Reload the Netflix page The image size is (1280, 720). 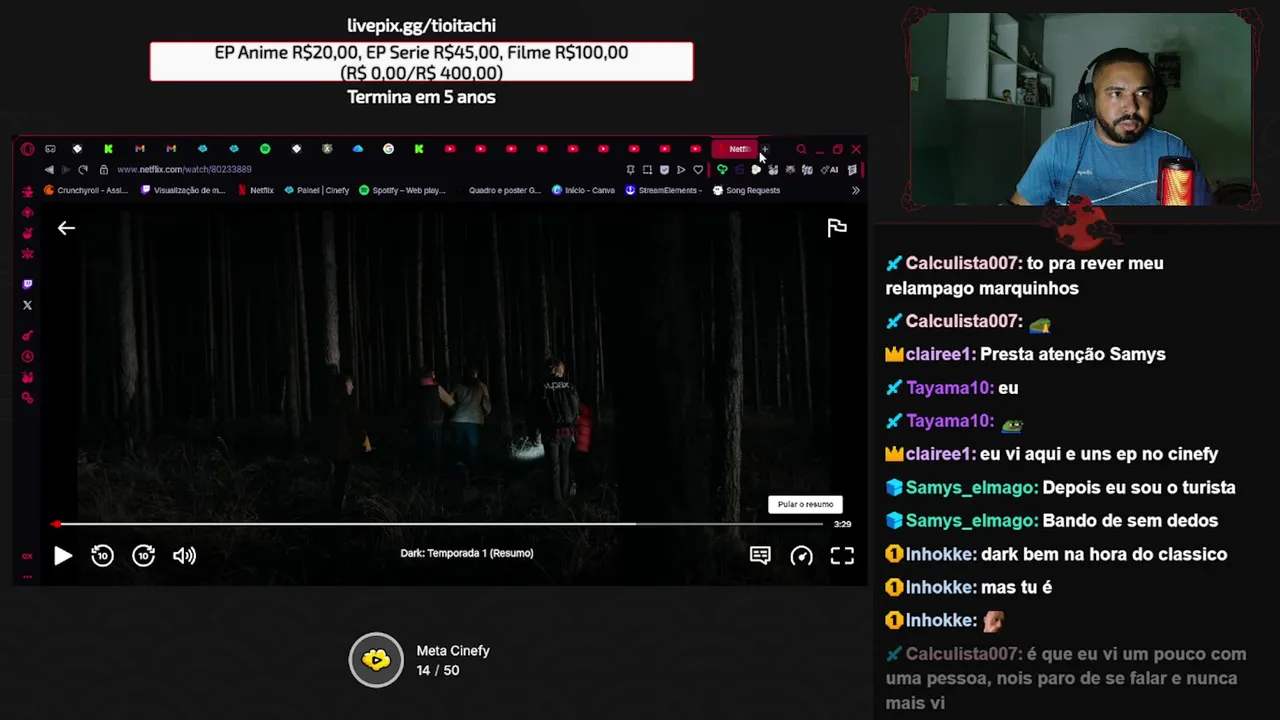coord(83,170)
